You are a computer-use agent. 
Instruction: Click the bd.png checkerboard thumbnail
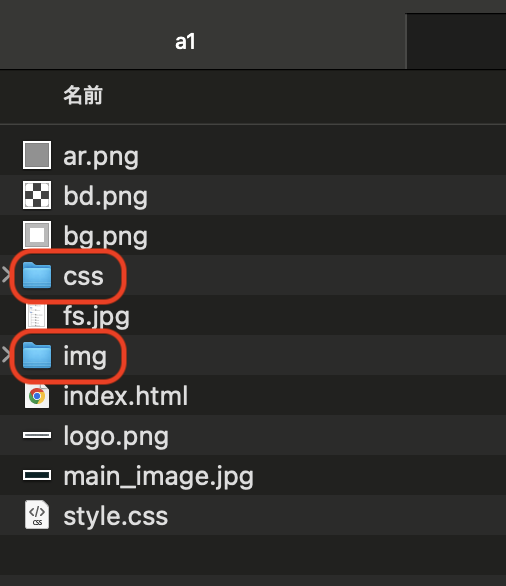click(37, 195)
